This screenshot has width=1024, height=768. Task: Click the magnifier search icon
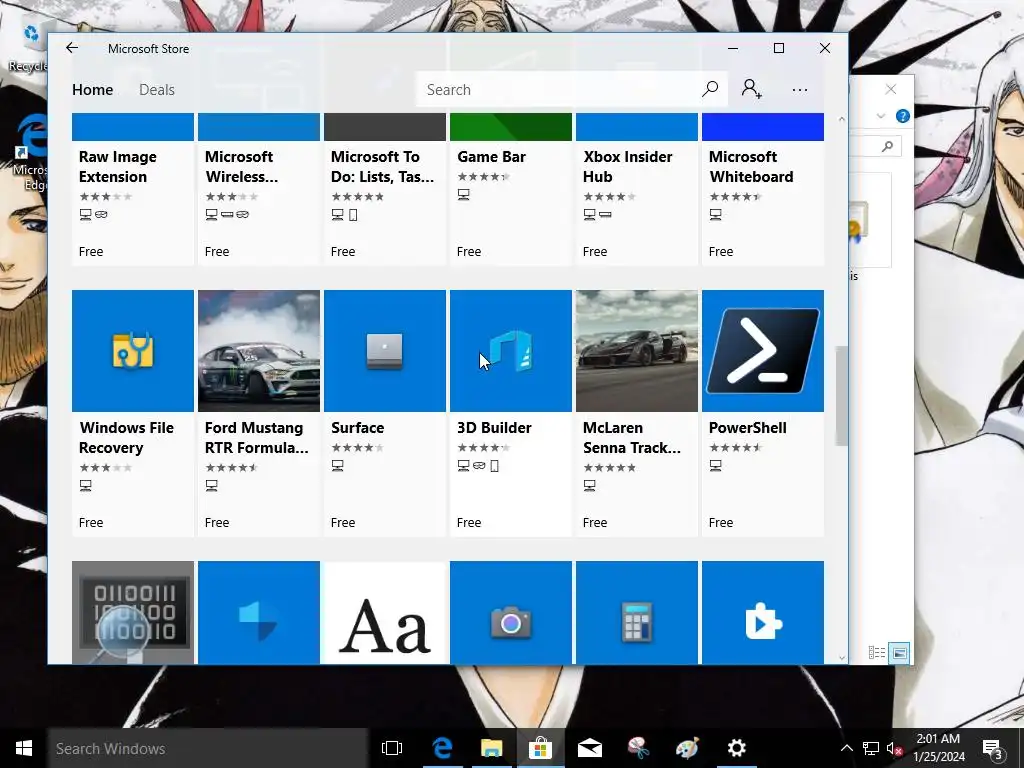(710, 89)
